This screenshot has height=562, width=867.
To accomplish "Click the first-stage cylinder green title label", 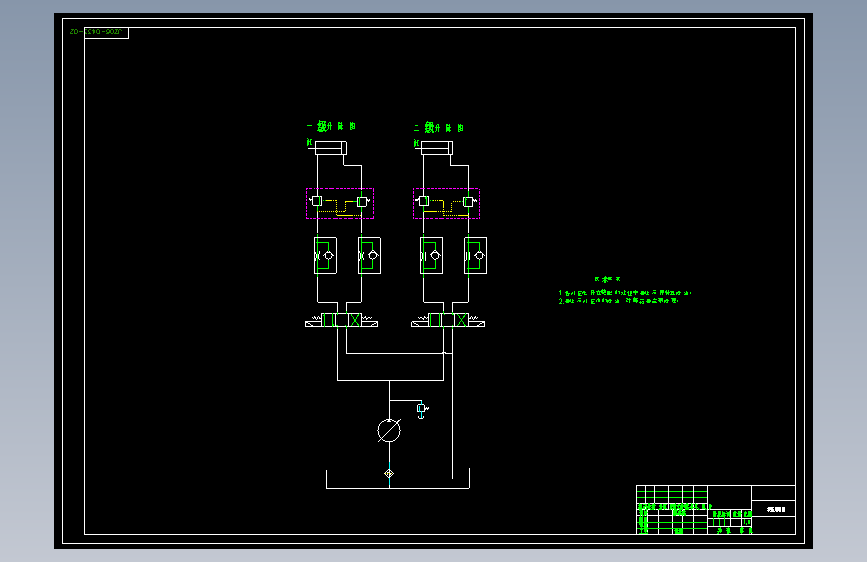I will click(331, 127).
